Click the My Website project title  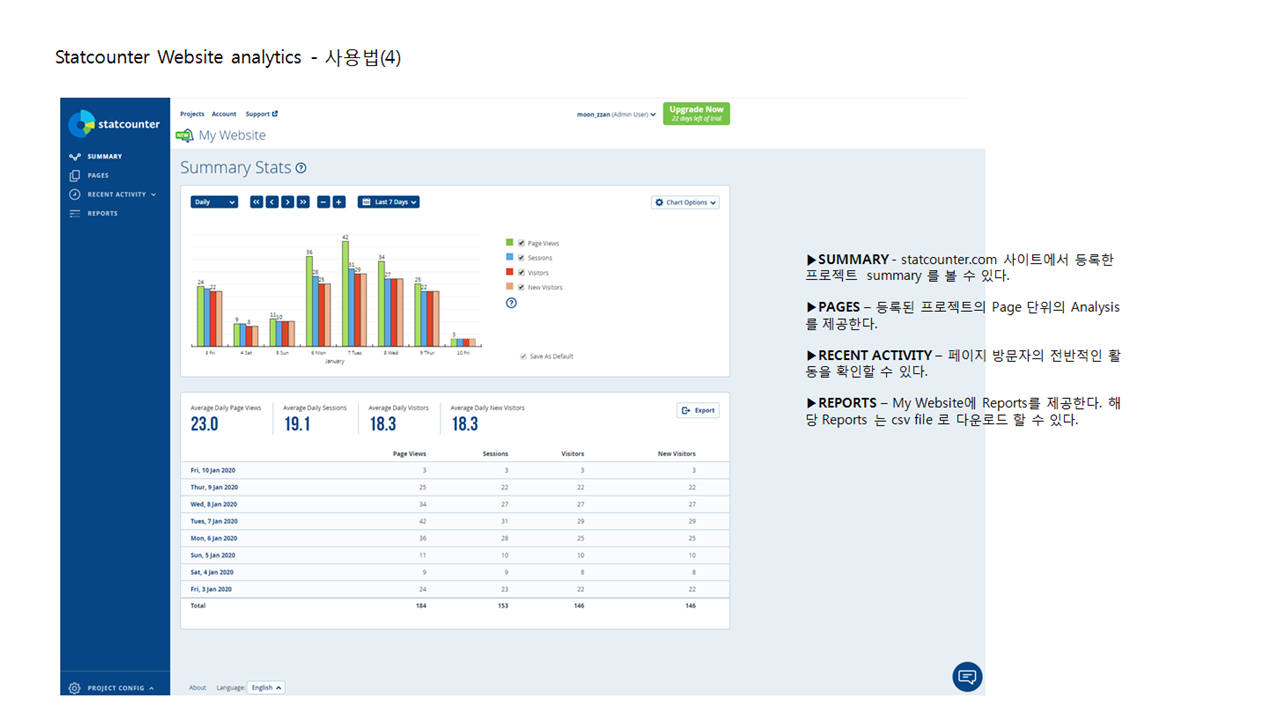232,135
